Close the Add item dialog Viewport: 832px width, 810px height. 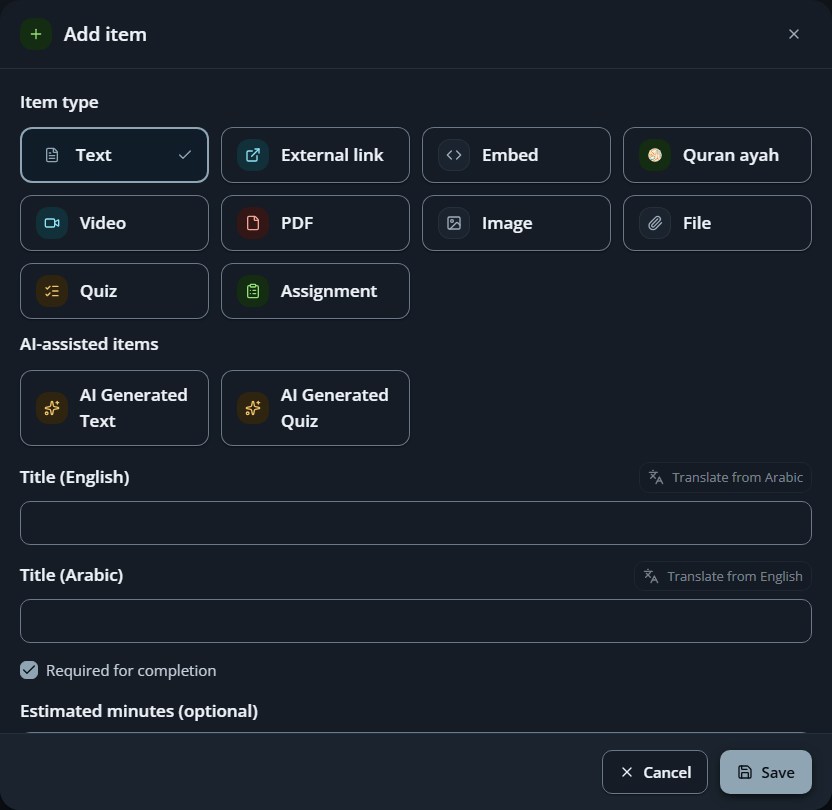tap(794, 34)
